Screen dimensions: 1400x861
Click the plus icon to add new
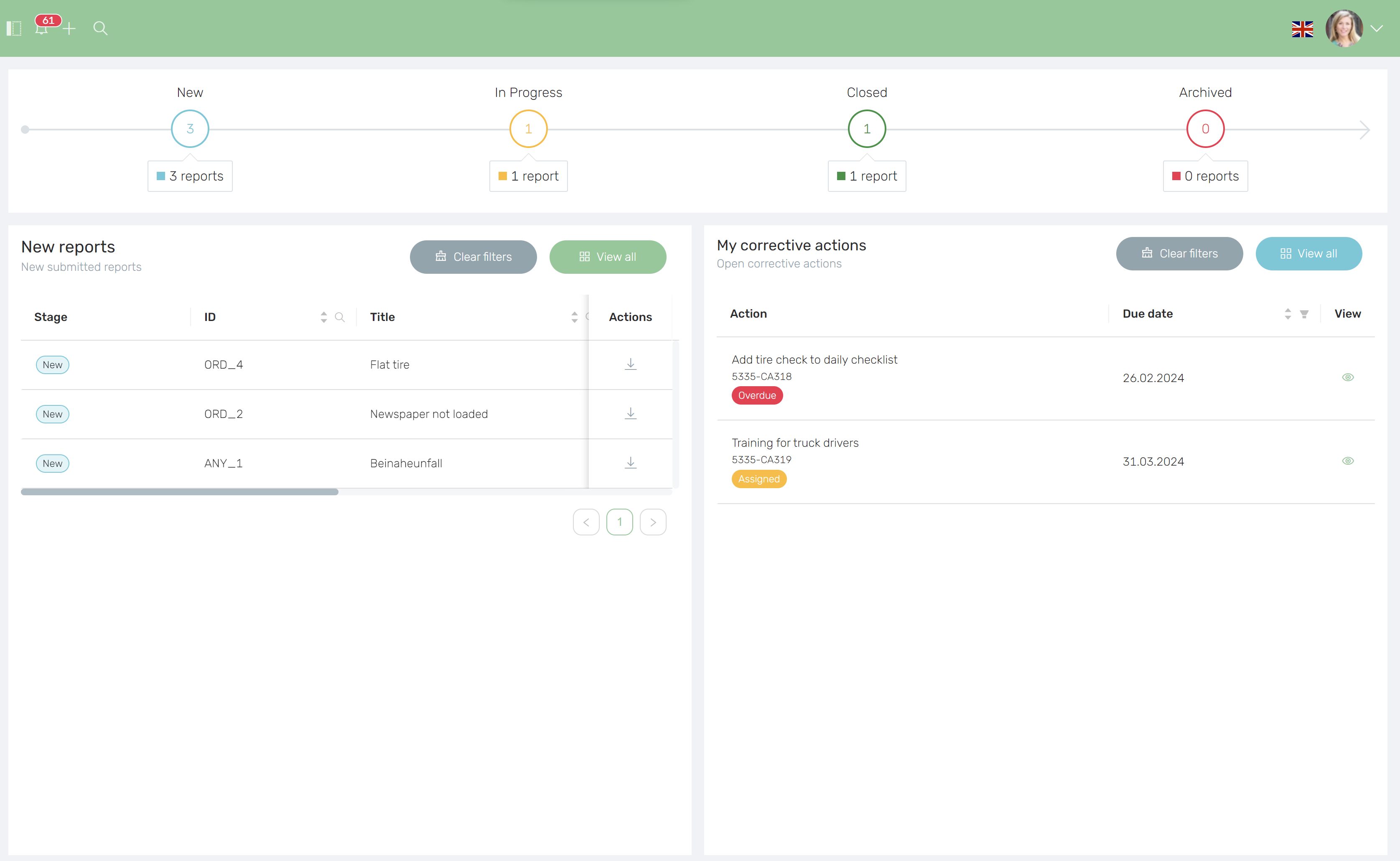69,28
